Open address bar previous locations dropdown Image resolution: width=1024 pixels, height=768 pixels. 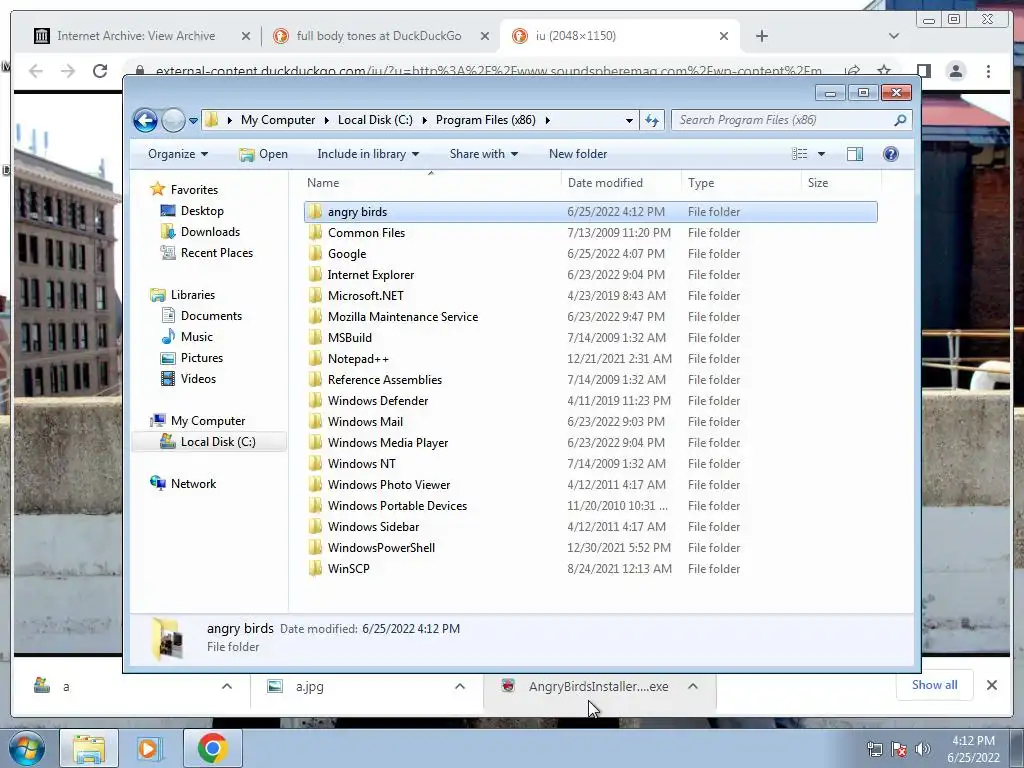pos(629,120)
